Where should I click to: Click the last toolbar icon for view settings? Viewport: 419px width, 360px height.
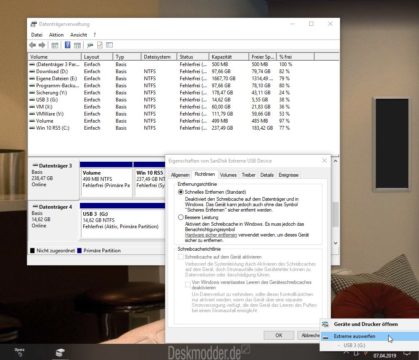(109, 45)
